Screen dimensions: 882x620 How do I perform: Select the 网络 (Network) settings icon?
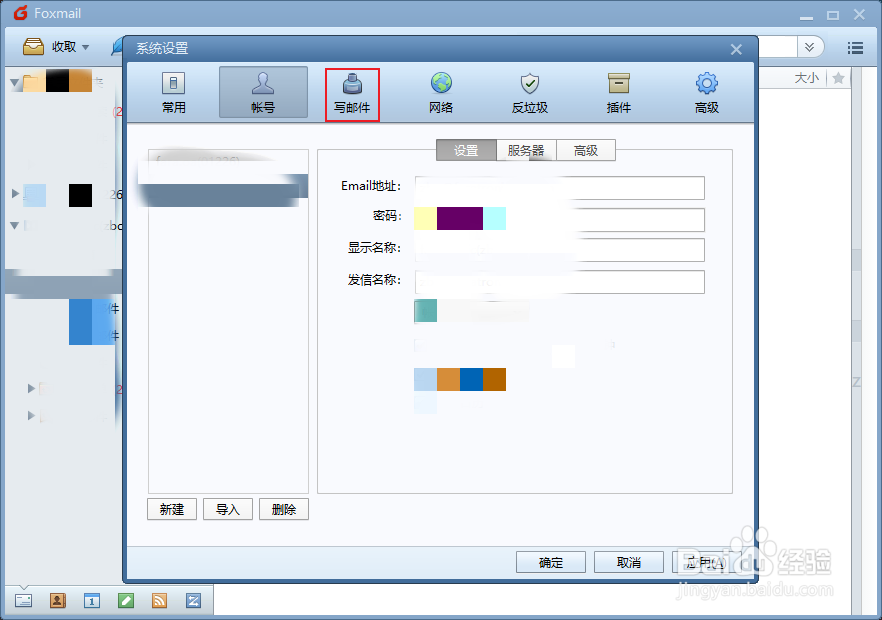tap(440, 93)
